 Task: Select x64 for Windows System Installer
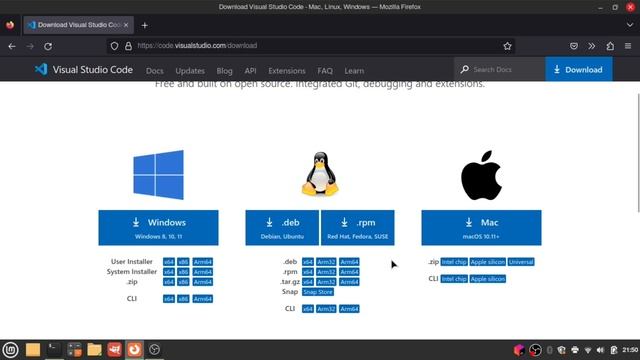tap(169, 272)
